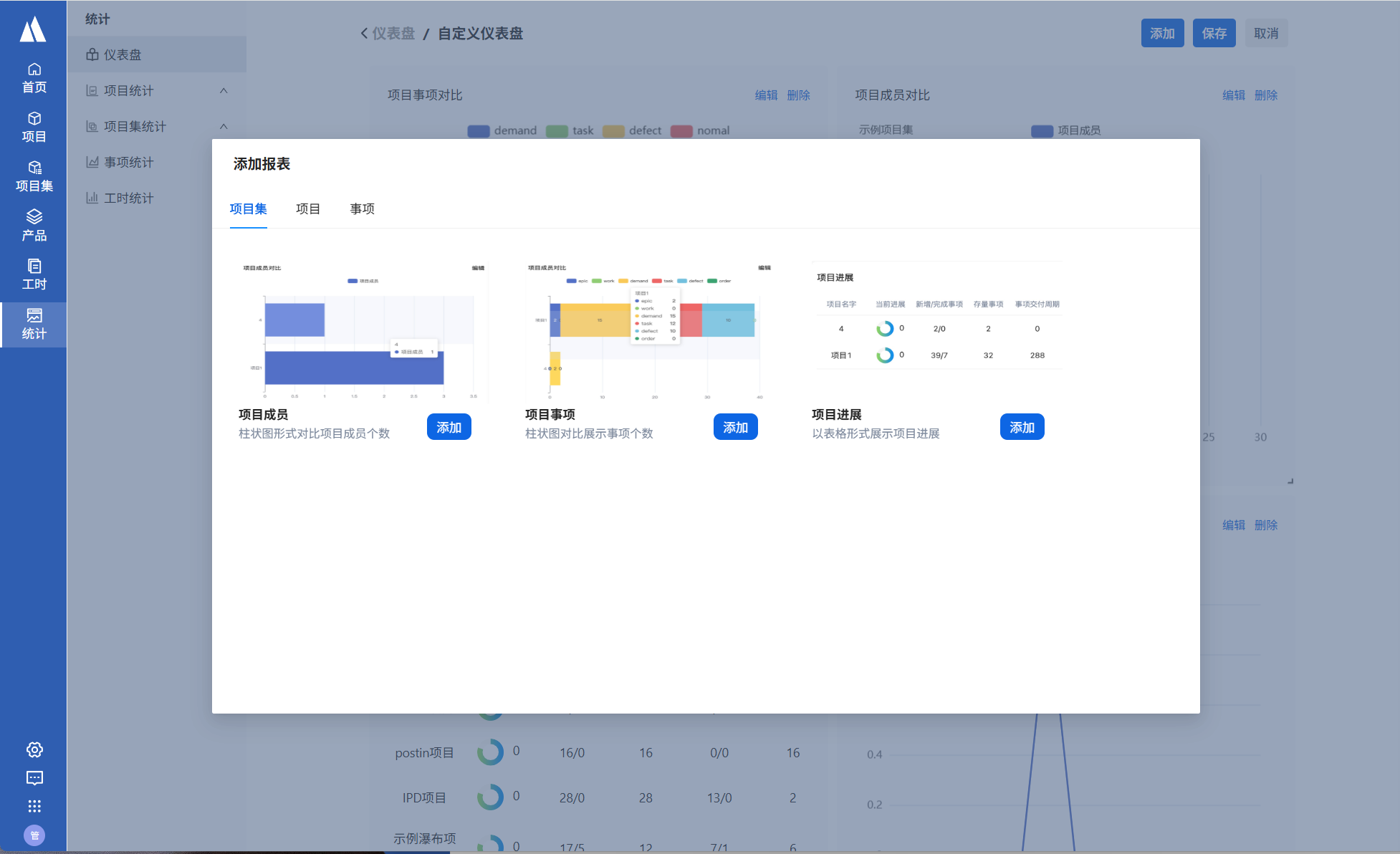
Task: Go back via 仪表盘 breadcrumb arrow
Action: 364,34
